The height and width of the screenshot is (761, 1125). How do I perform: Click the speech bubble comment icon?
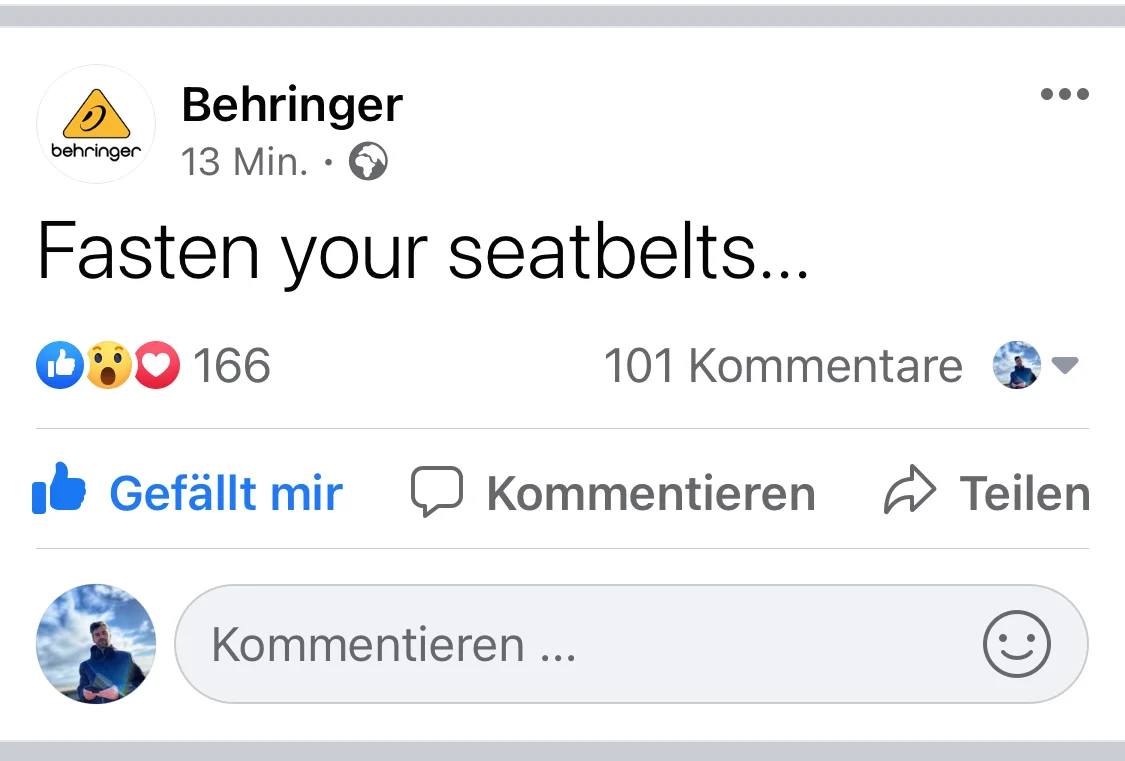437,492
